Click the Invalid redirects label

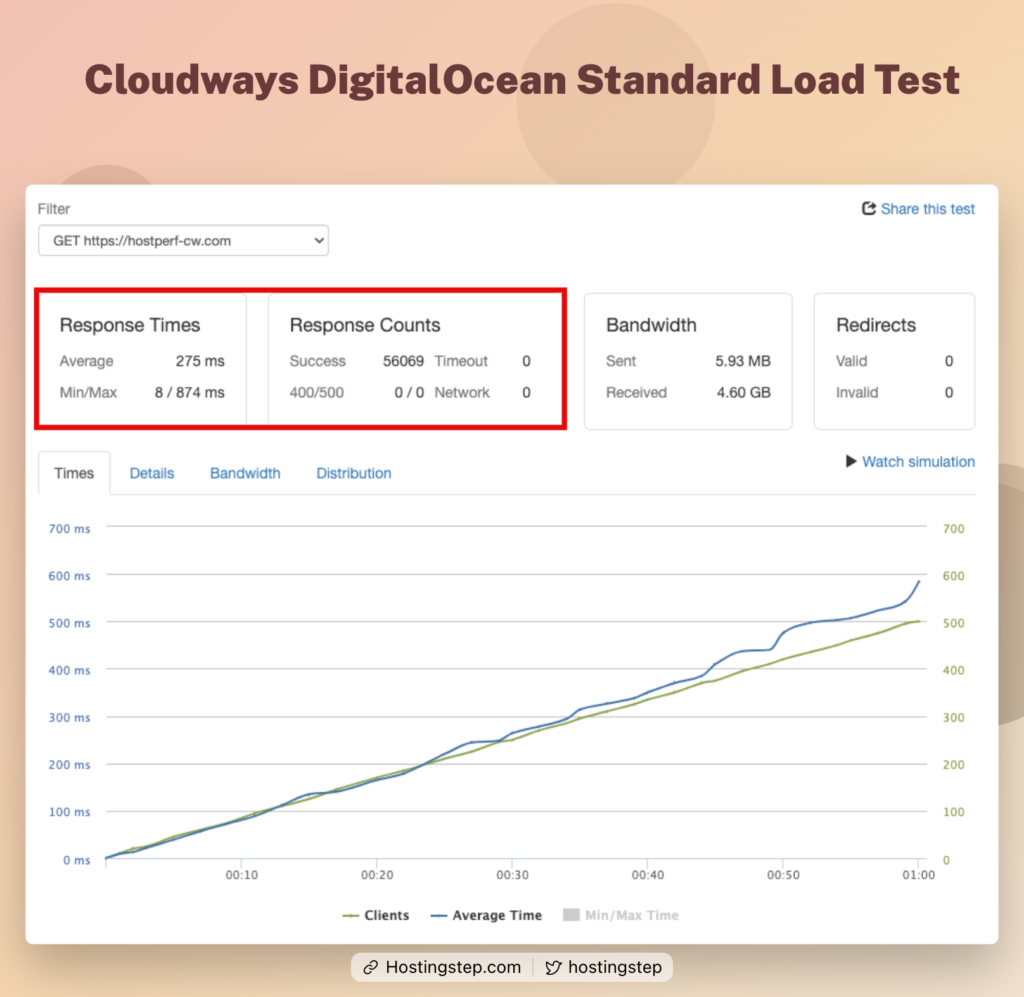857,392
